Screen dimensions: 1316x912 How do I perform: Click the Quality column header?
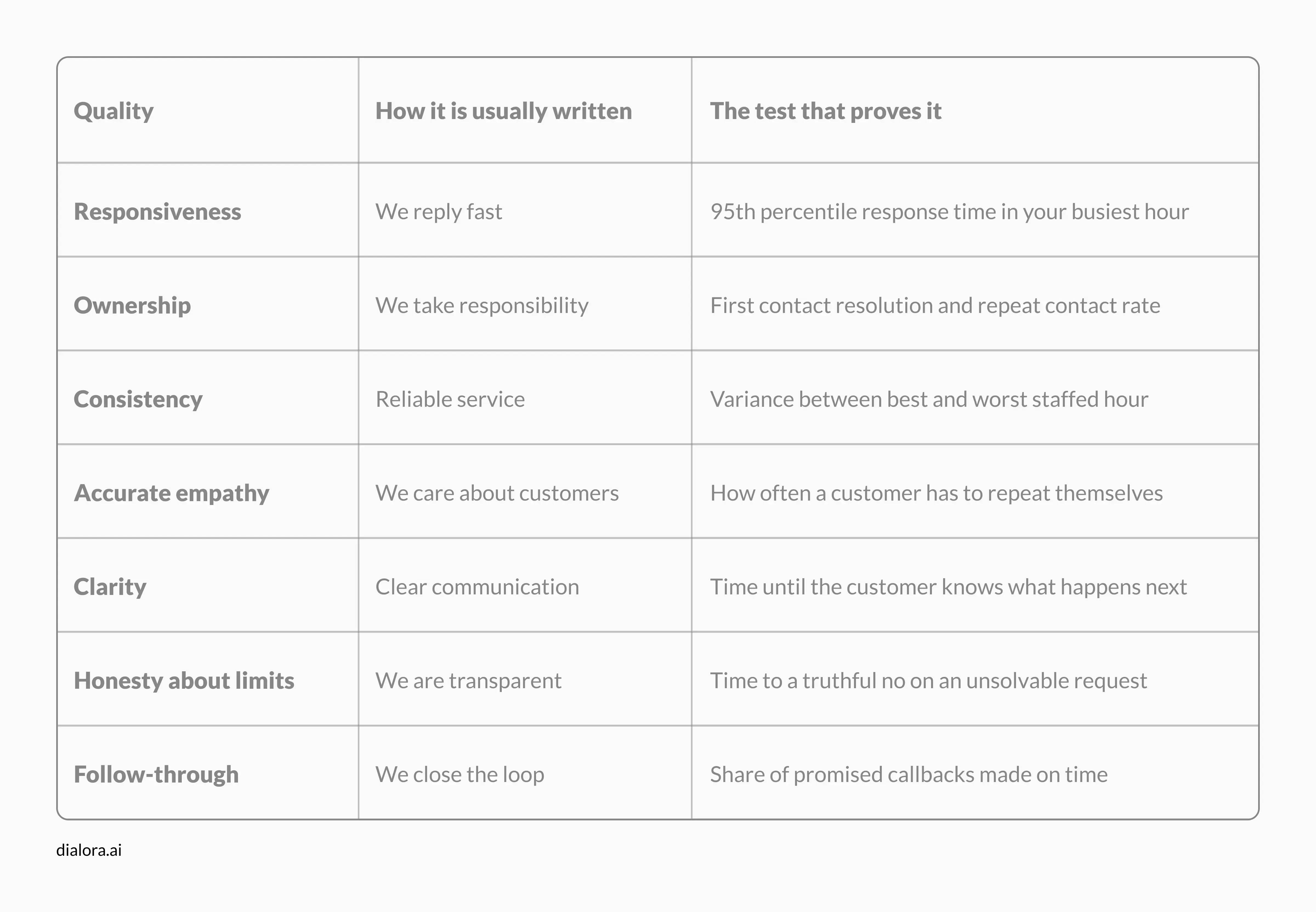click(x=114, y=111)
